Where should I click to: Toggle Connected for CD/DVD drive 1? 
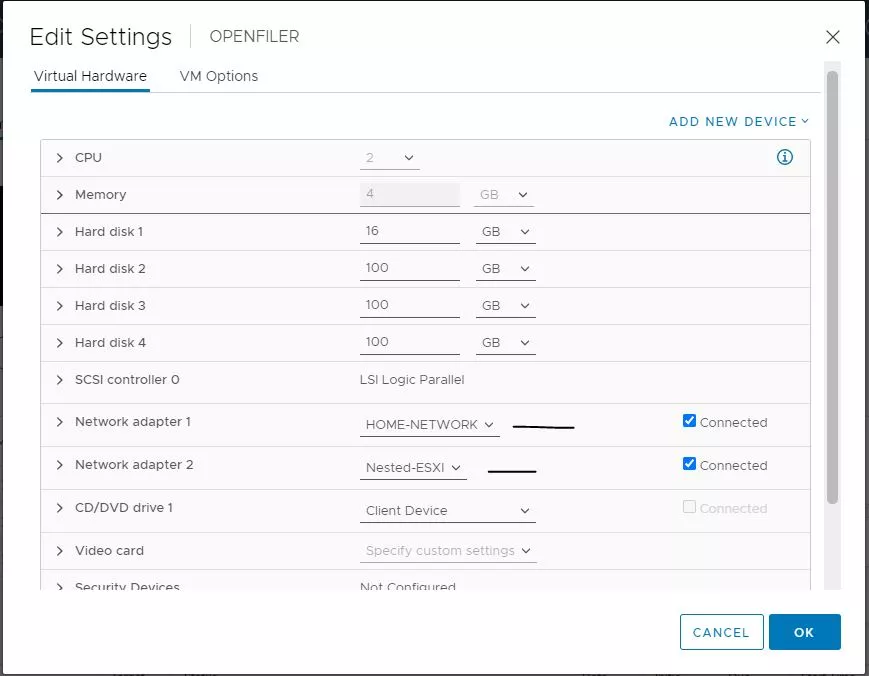[x=689, y=507]
